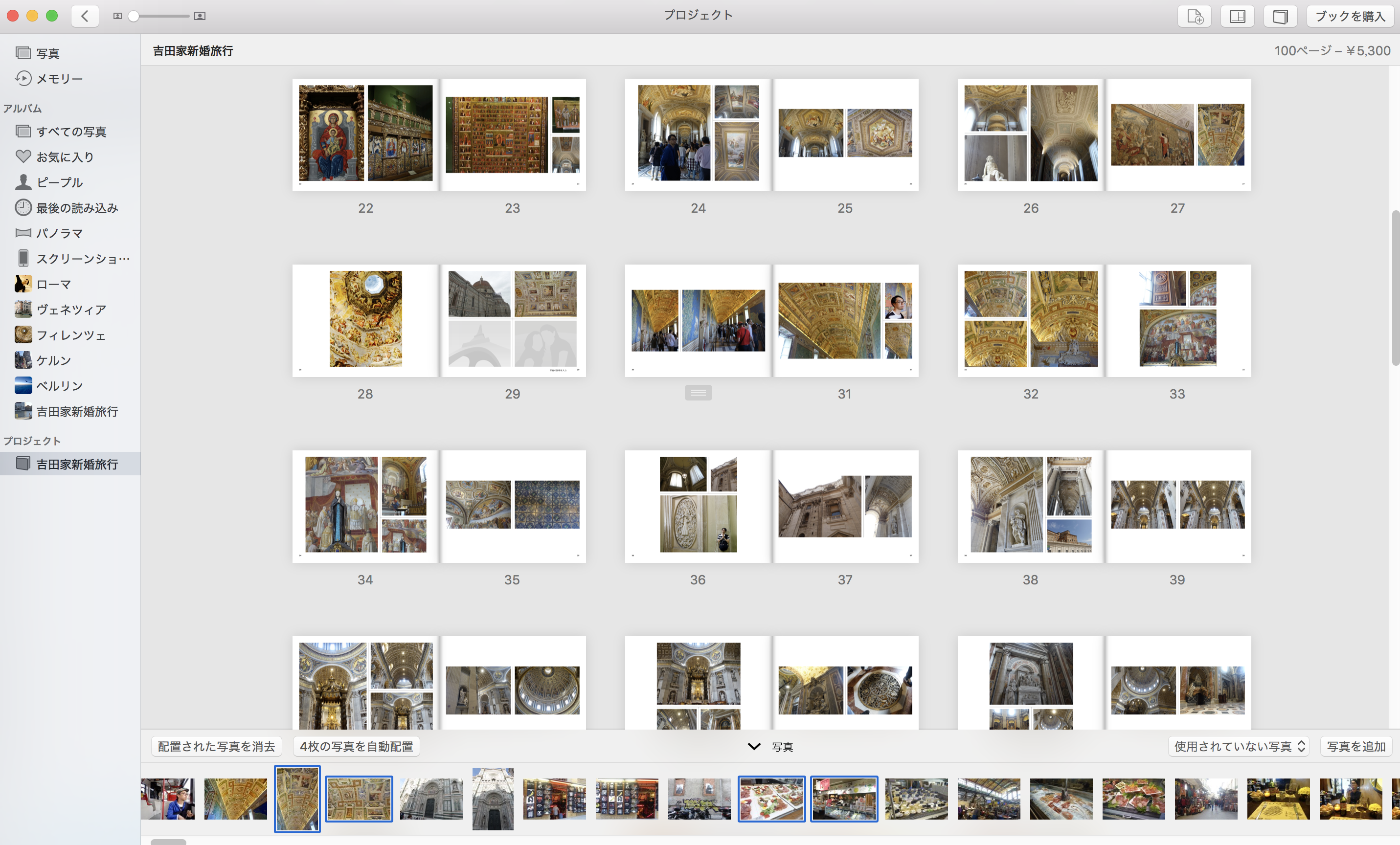The image size is (1400, 845).
Task: Click the heart icon for お気に入り
Action: 23,156
